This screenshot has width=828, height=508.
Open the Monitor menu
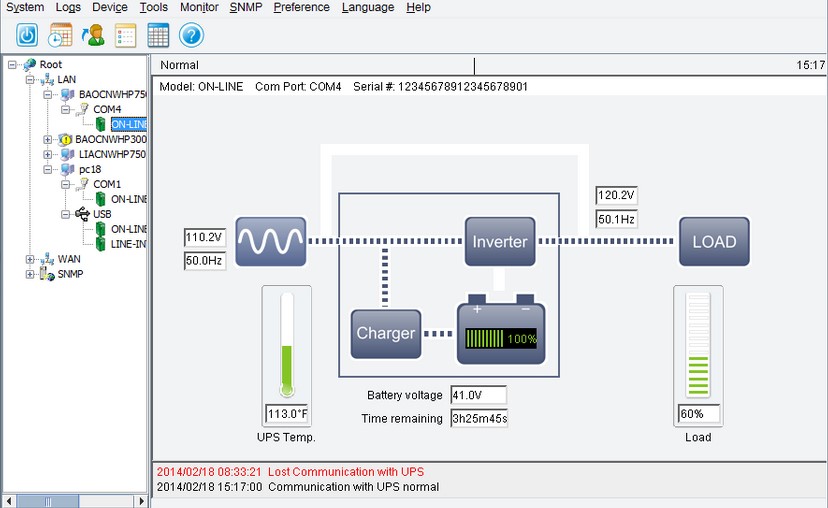click(x=199, y=7)
